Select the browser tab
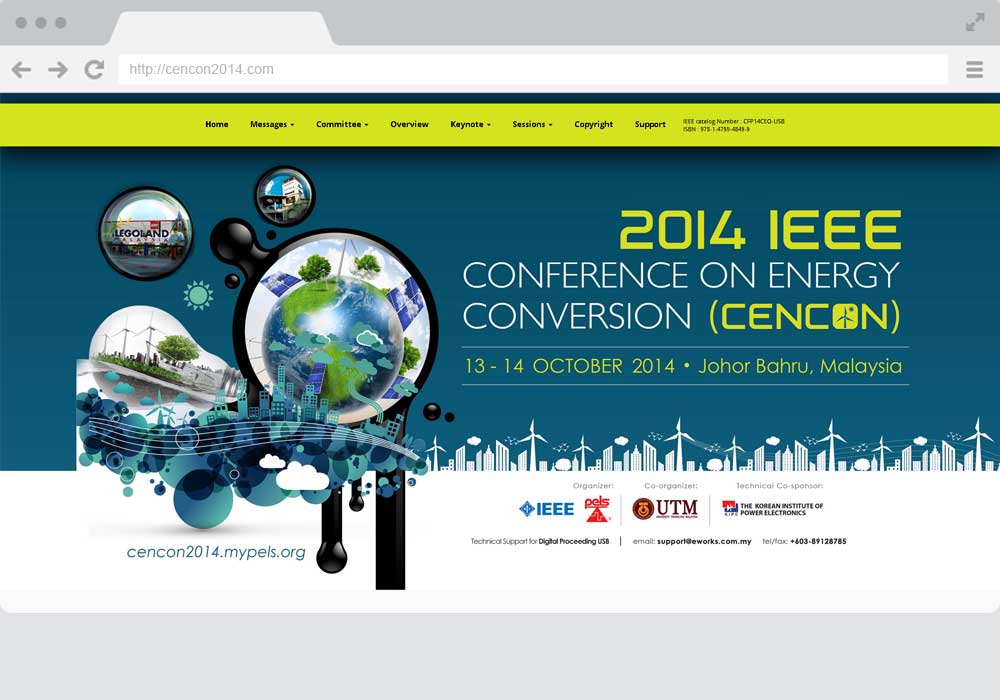The image size is (1000, 700). click(221, 28)
